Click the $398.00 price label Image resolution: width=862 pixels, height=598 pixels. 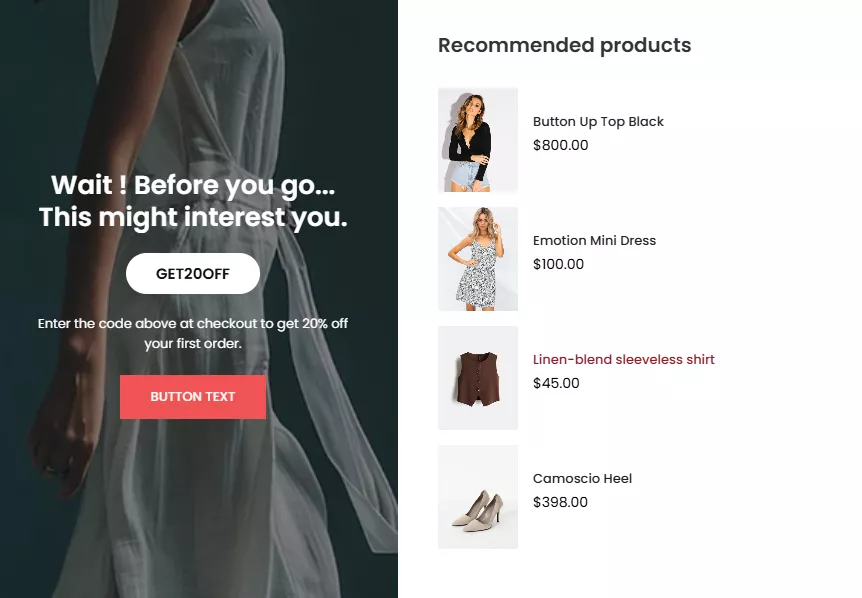560,502
